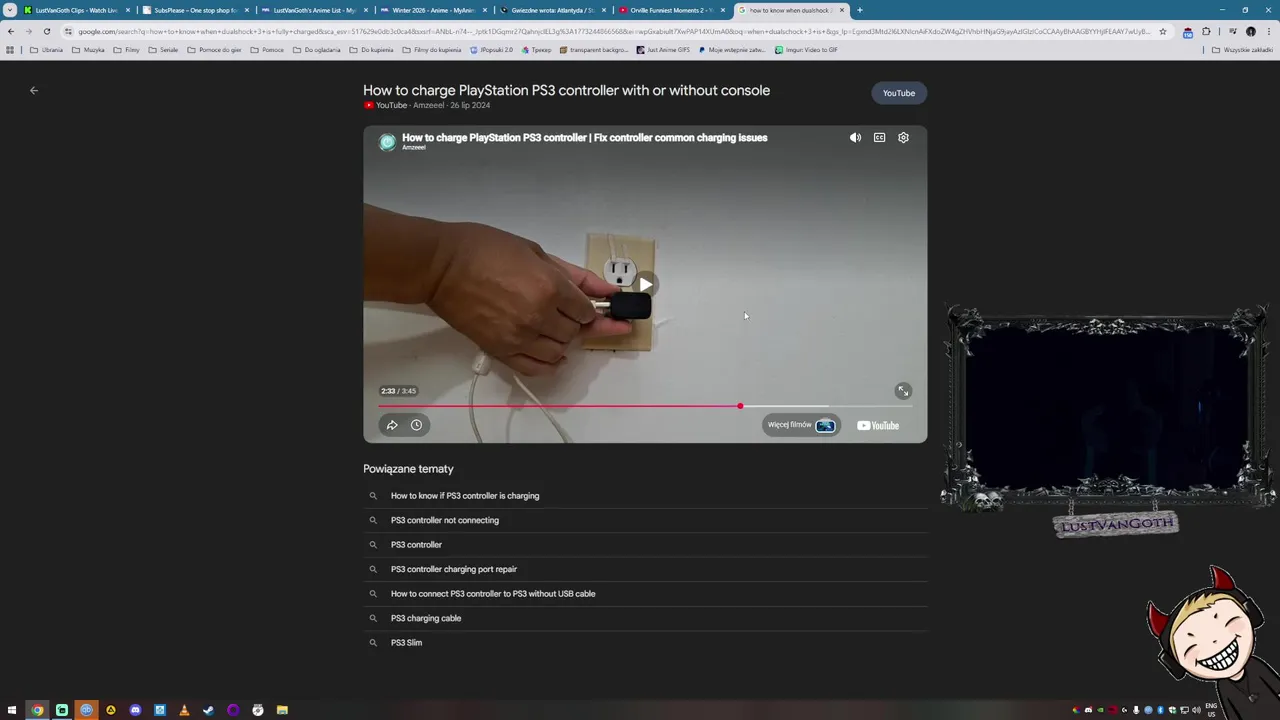Open the tab search dropdown arrow

click(x=10, y=10)
